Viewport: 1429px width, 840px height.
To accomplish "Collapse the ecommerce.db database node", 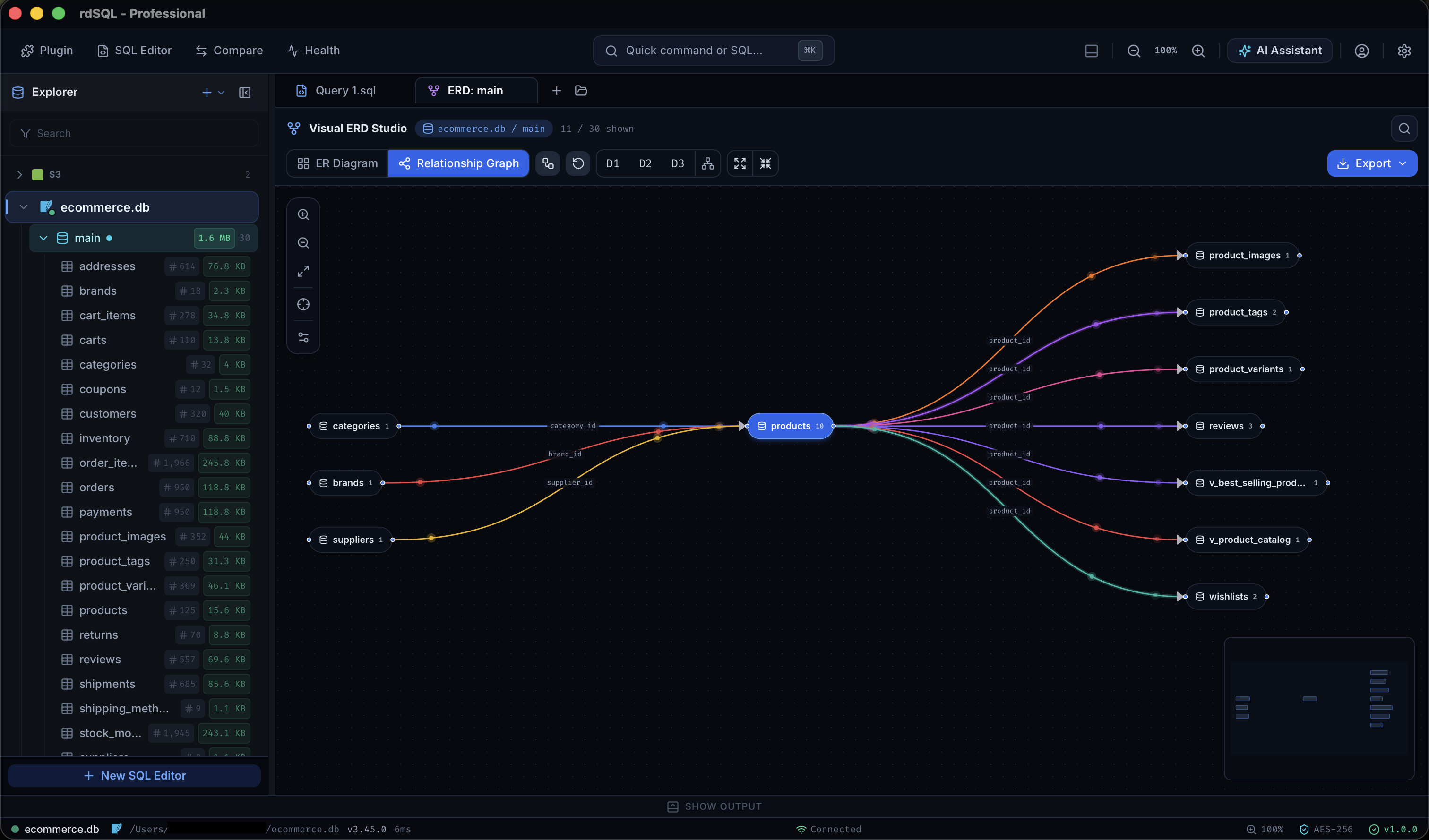I will pyautogui.click(x=24, y=207).
